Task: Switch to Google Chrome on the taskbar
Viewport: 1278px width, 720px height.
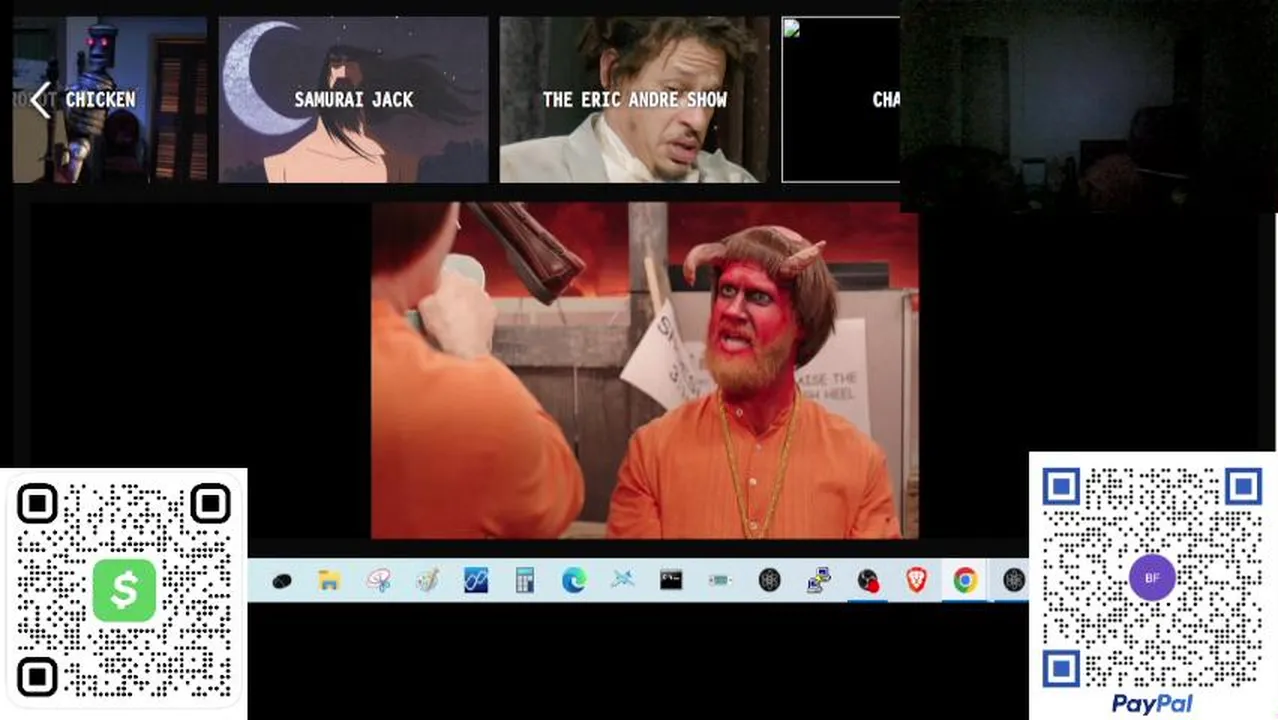Action: pyautogui.click(x=965, y=580)
